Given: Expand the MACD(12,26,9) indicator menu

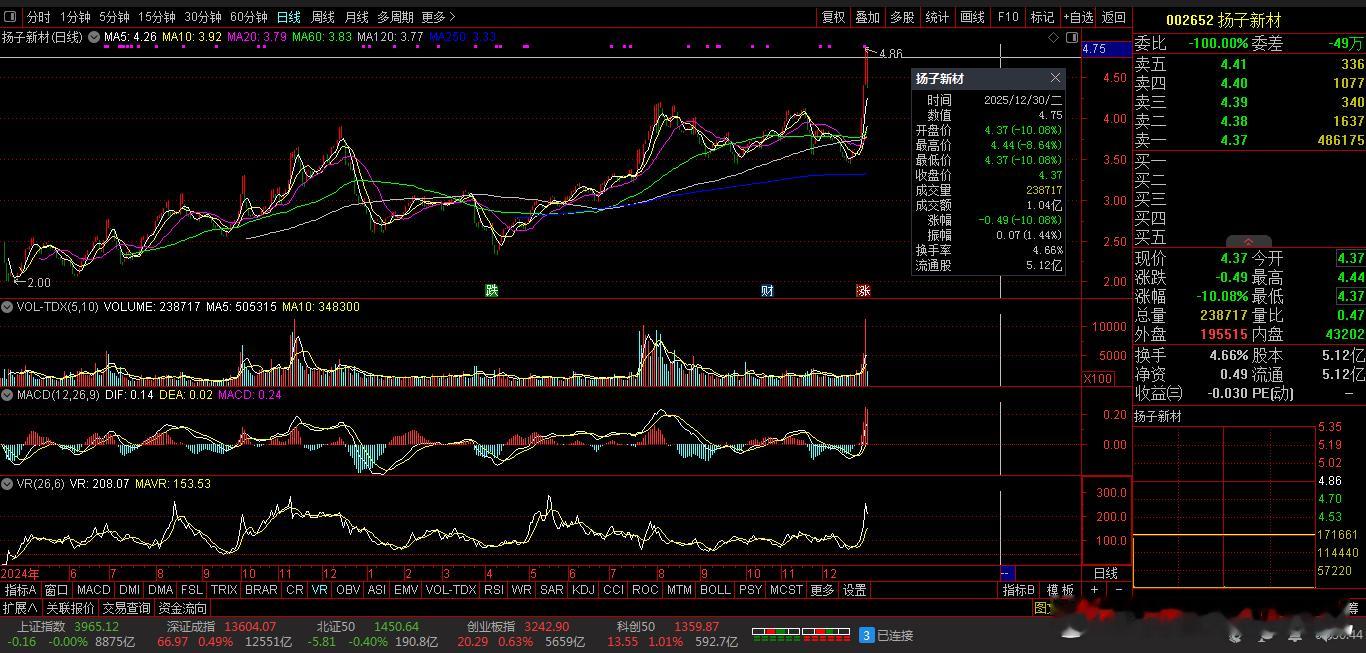Looking at the screenshot, I should click(7, 395).
